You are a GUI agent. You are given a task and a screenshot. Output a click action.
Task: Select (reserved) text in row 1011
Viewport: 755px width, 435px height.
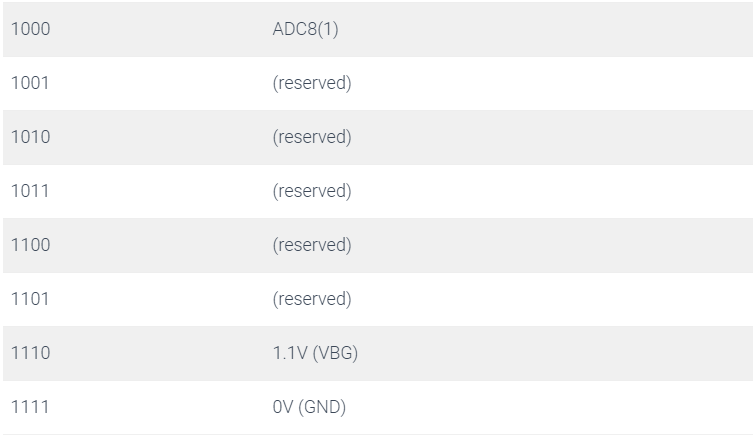click(x=312, y=191)
